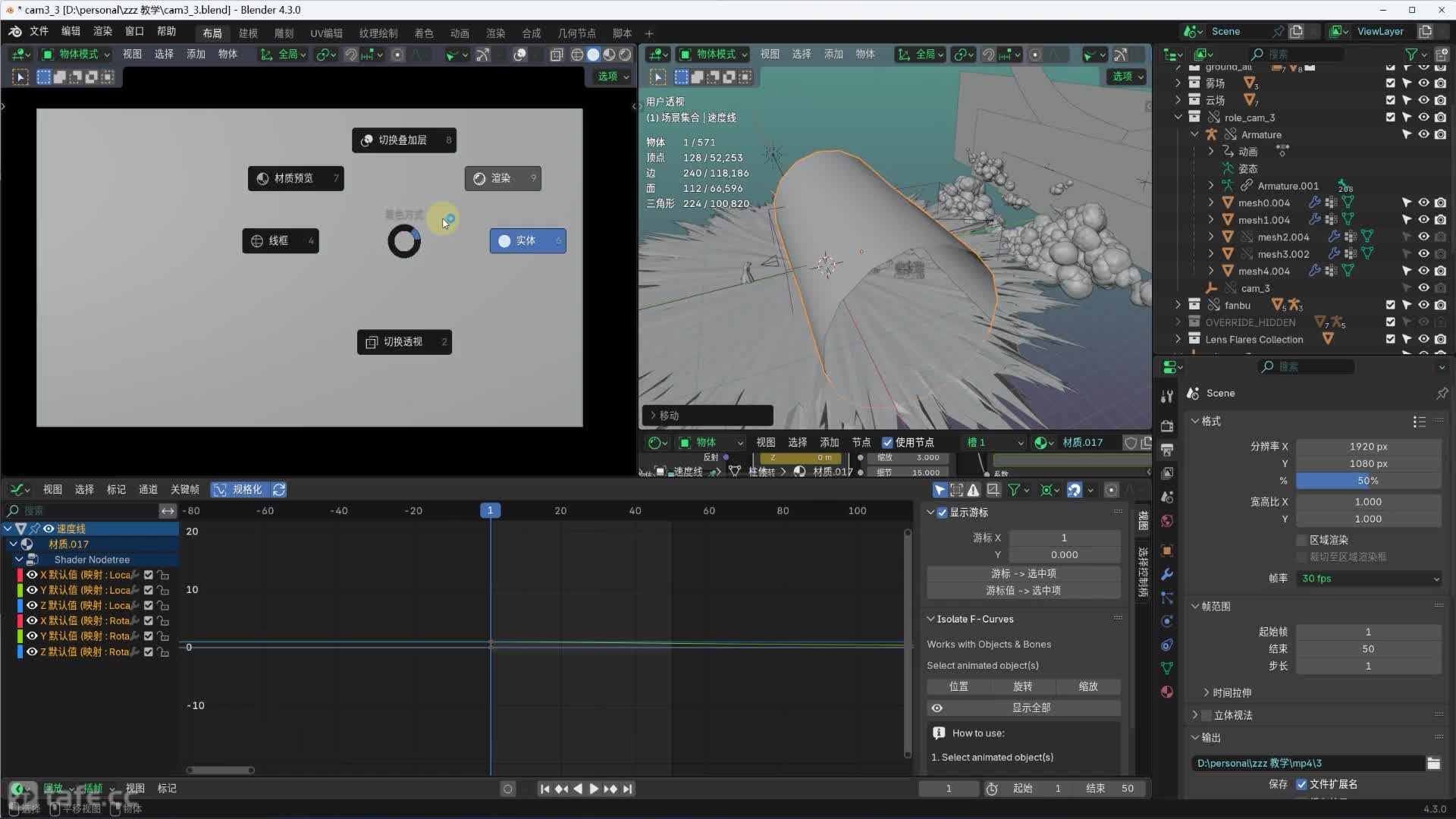Jump to the end frame button
1456x819 pixels.
[x=628, y=789]
